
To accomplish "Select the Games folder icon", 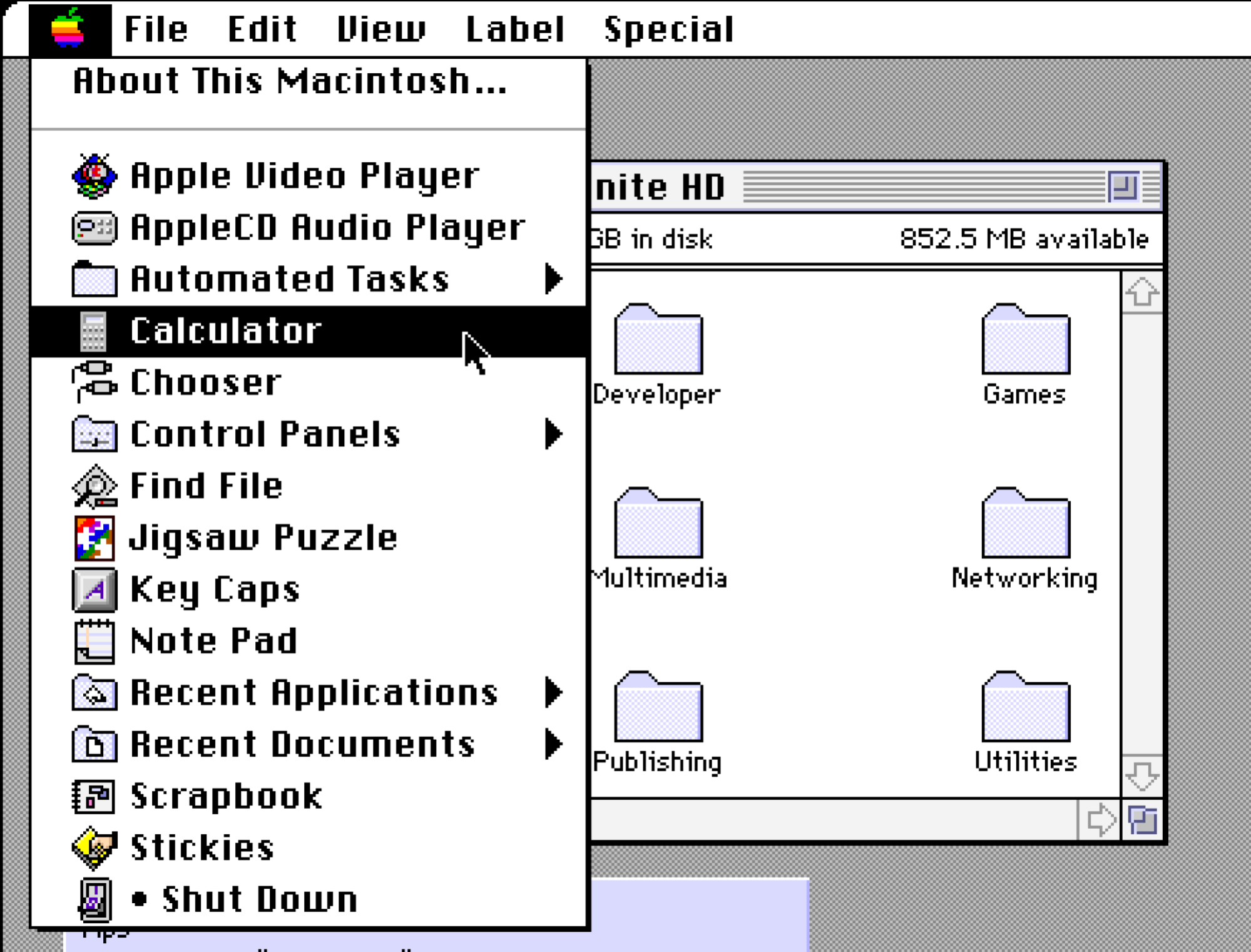I will click(1026, 339).
